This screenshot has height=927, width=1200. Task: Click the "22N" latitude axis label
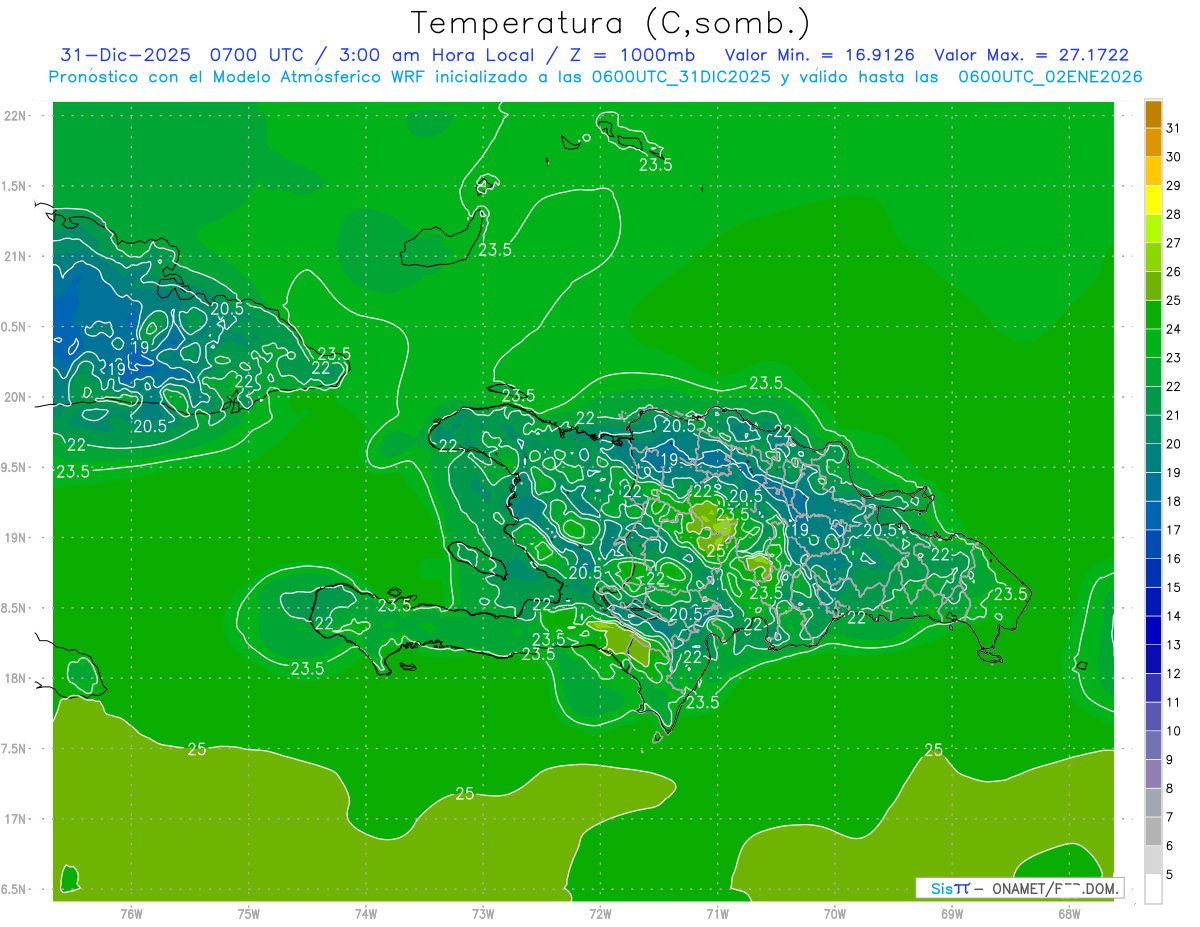(x=16, y=115)
